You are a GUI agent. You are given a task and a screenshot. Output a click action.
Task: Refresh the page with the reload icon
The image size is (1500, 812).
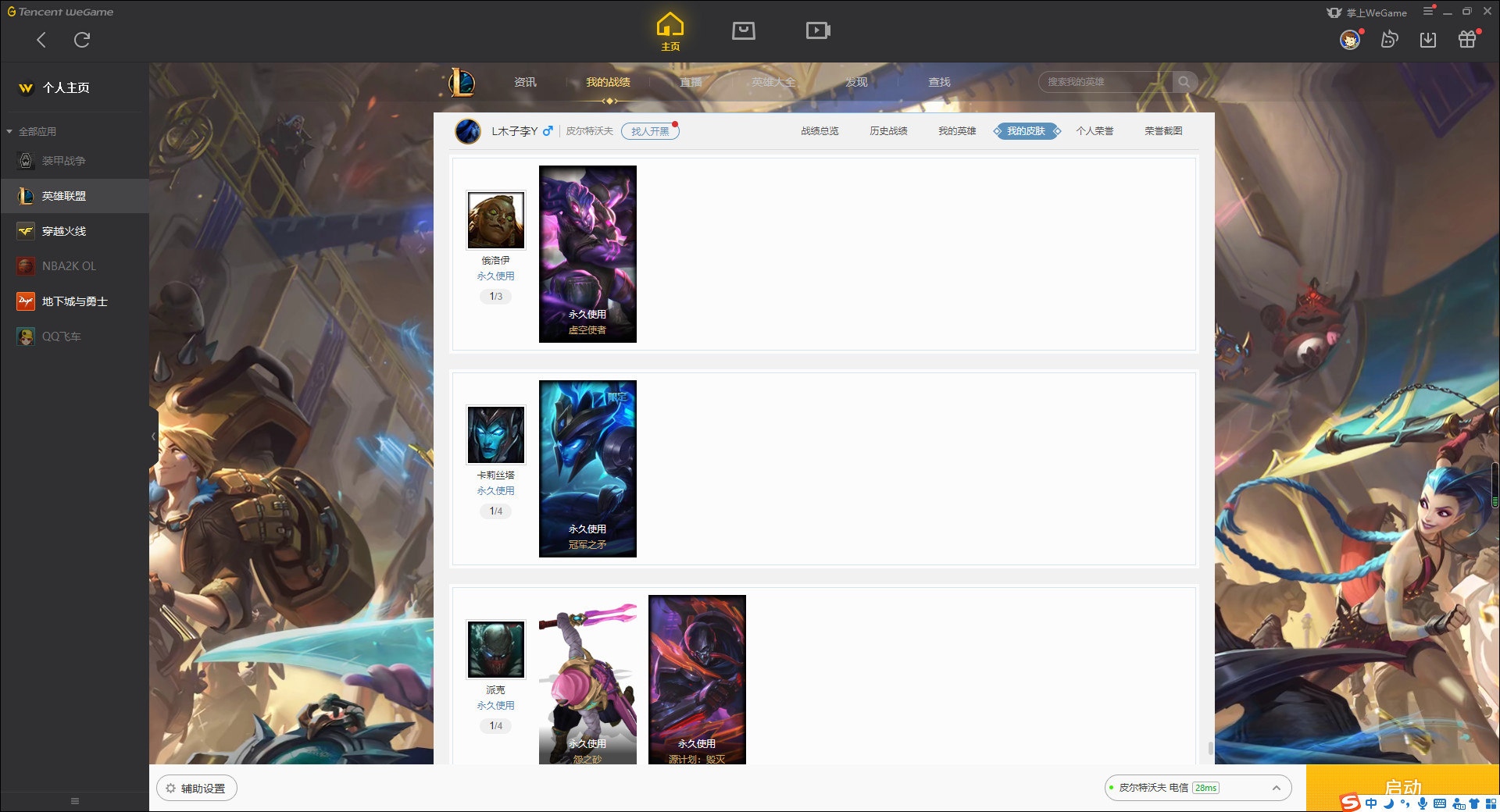coord(82,40)
